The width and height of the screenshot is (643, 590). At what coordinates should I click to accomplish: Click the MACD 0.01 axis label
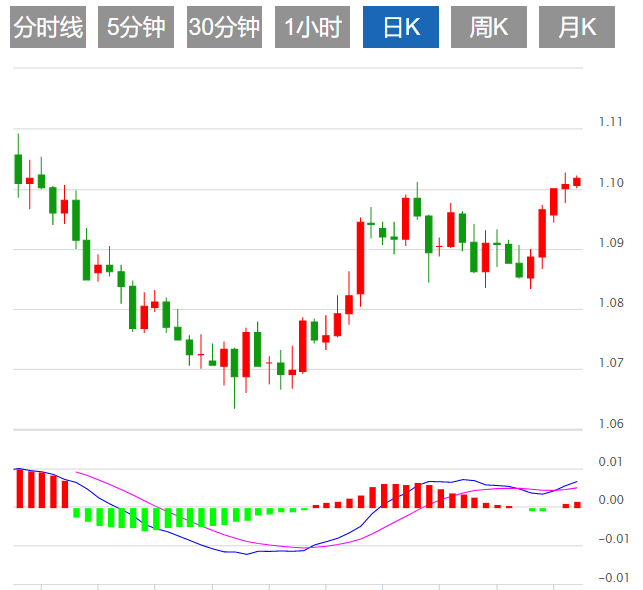tap(611, 462)
